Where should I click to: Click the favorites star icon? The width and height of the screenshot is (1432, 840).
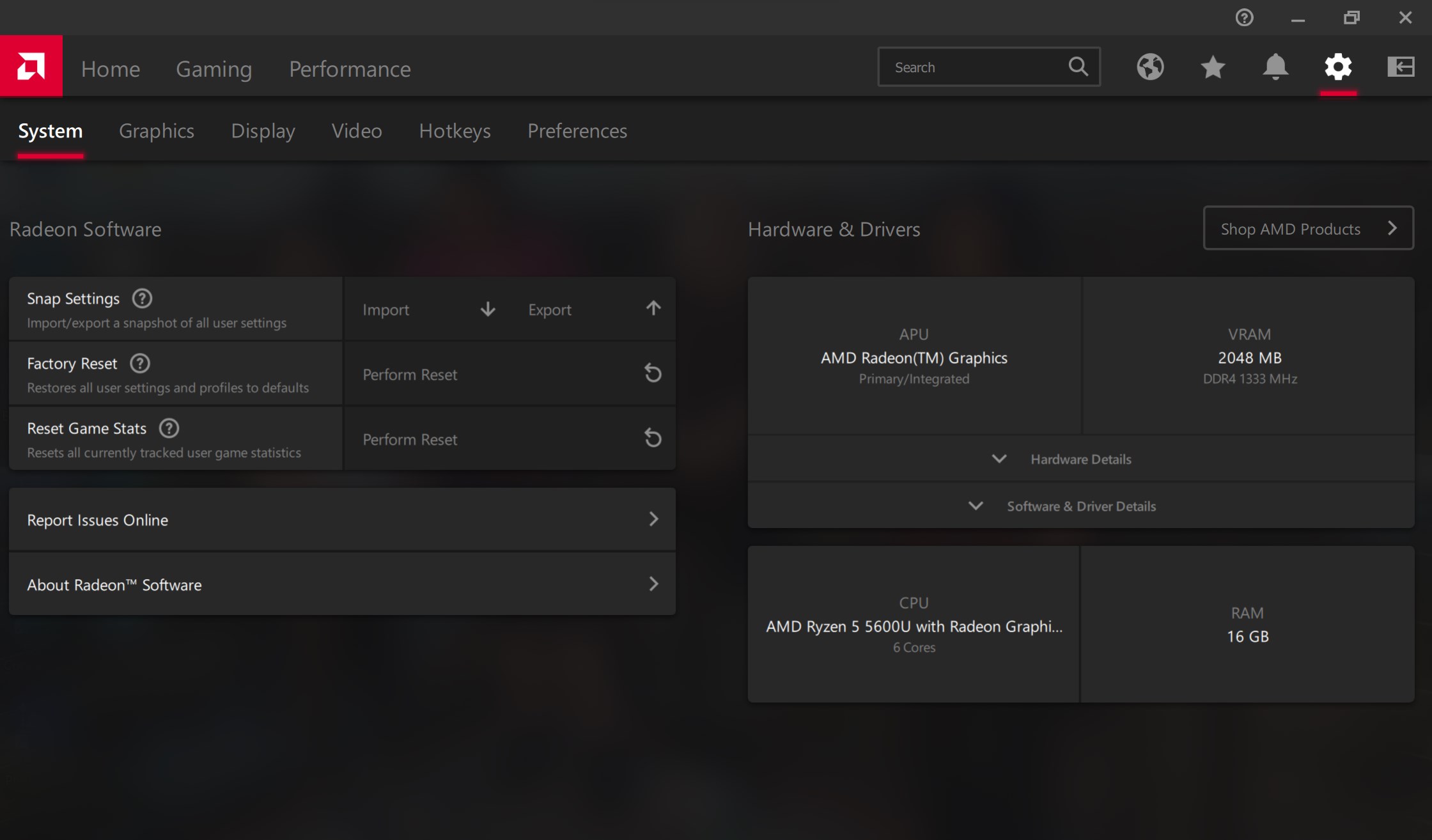(x=1213, y=67)
